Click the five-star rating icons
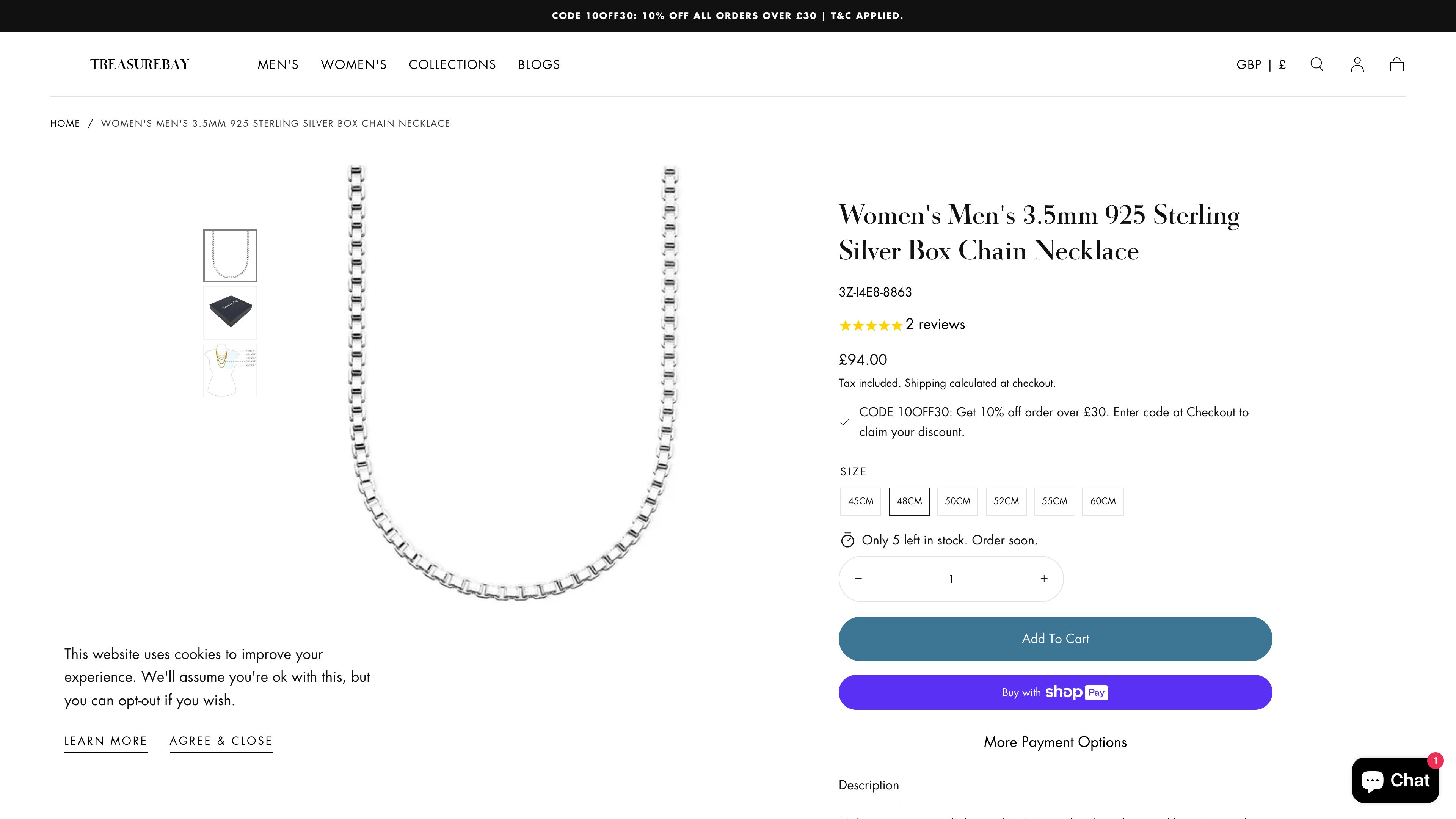 tap(871, 325)
